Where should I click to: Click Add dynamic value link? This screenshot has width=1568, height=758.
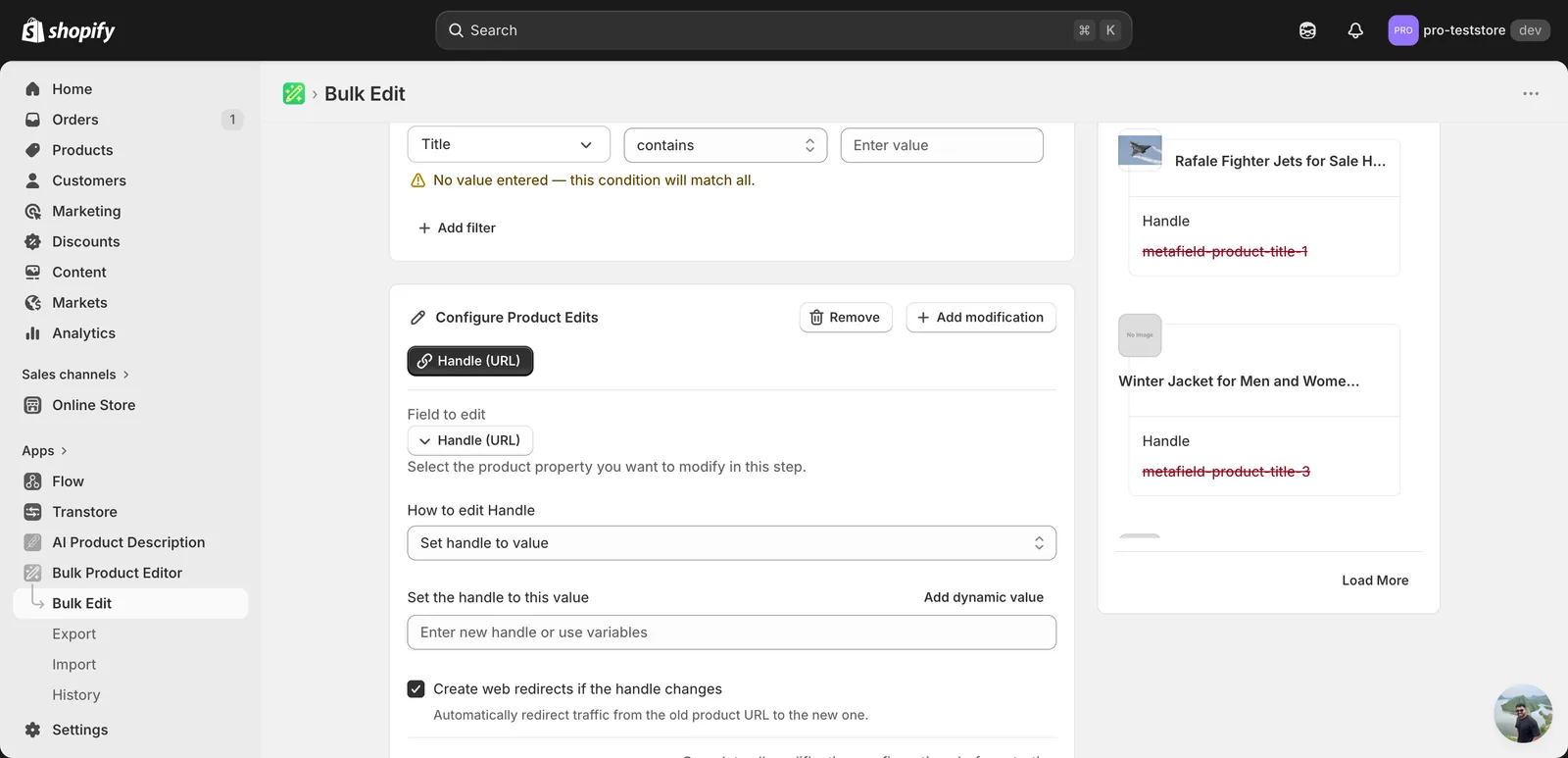[984, 597]
